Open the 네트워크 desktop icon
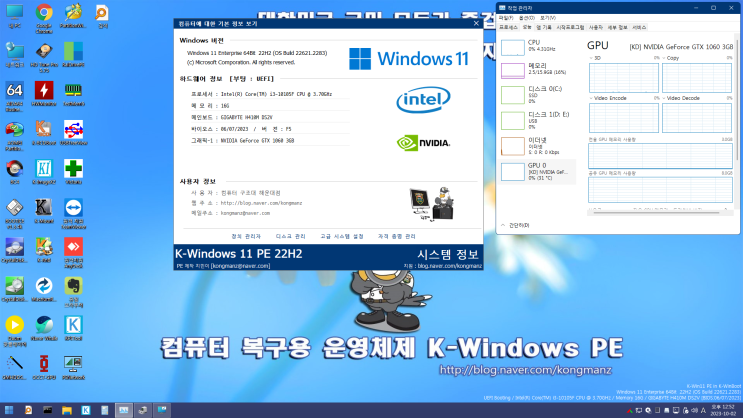This screenshot has height=418, width=743. coord(14,54)
